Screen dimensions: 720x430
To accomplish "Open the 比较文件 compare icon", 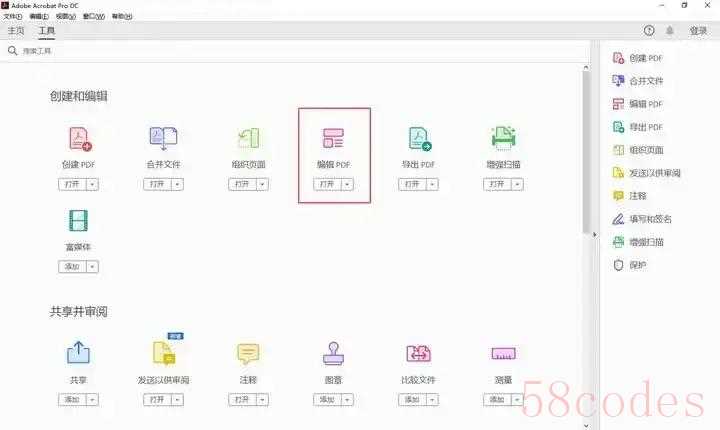I will pos(418,353).
